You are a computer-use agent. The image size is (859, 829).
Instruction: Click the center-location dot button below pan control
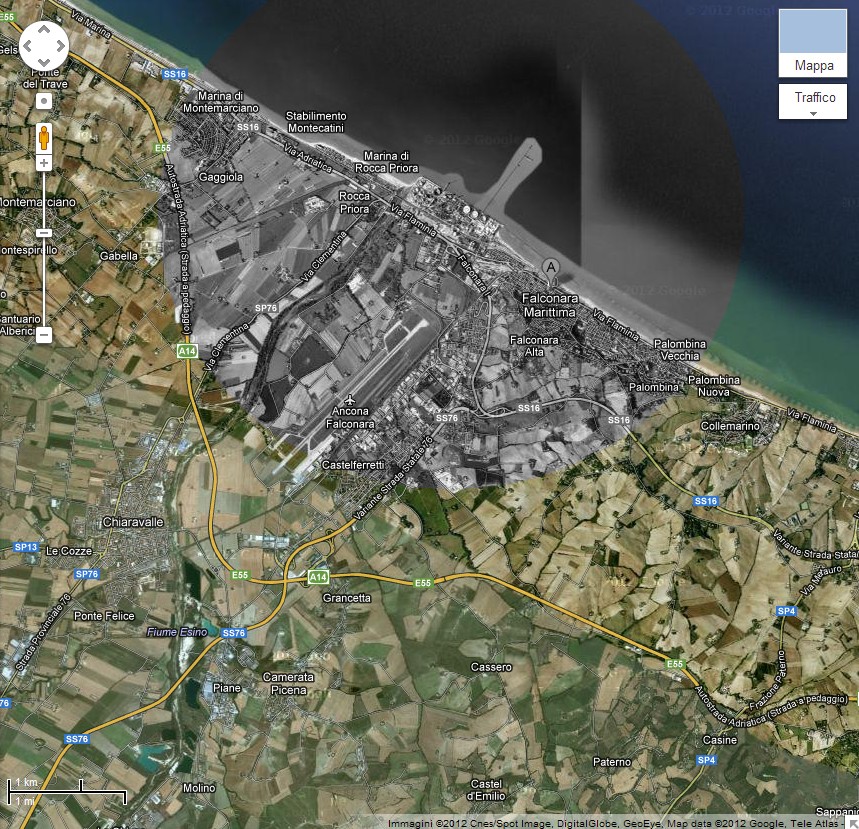click(x=44, y=101)
